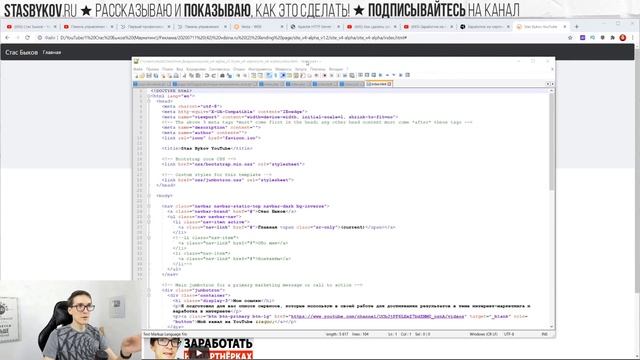Open the Правка menu
640x360 pixels.
(152, 69)
